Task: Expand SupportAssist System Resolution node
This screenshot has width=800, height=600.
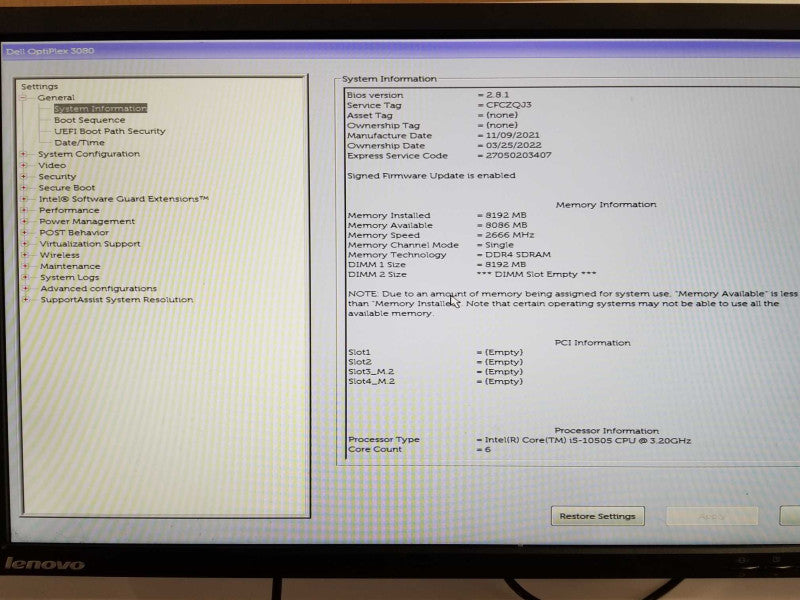Action: (x=26, y=299)
